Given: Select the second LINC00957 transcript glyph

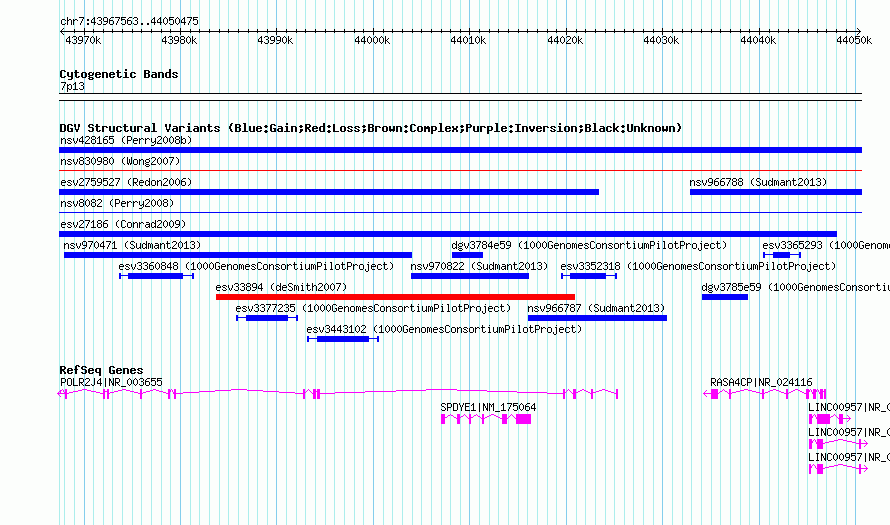Looking at the screenshot, I should click(838, 444).
